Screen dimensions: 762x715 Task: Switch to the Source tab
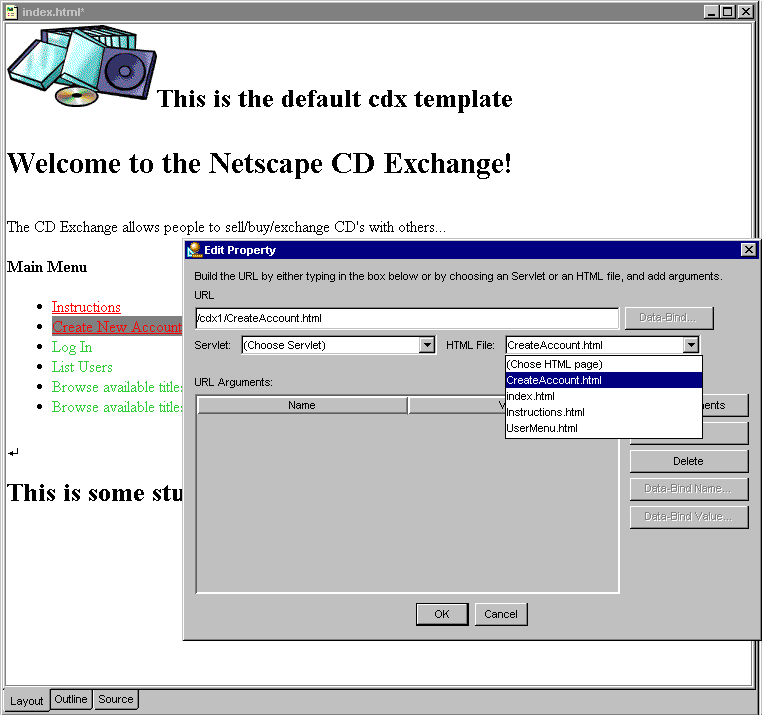(x=116, y=699)
